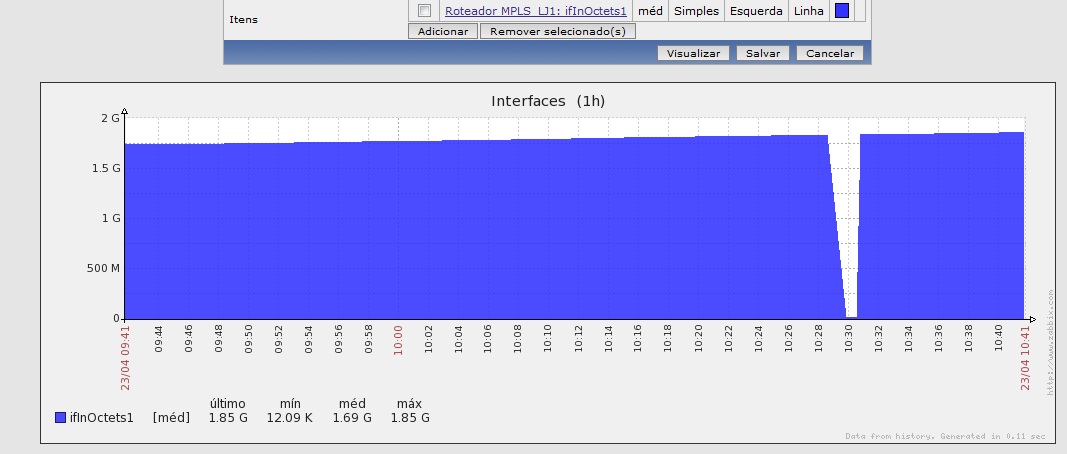Image resolution: width=1067 pixels, height=454 pixels.
Task: Click the ifInOctets1 legend label
Action: pos(101,418)
